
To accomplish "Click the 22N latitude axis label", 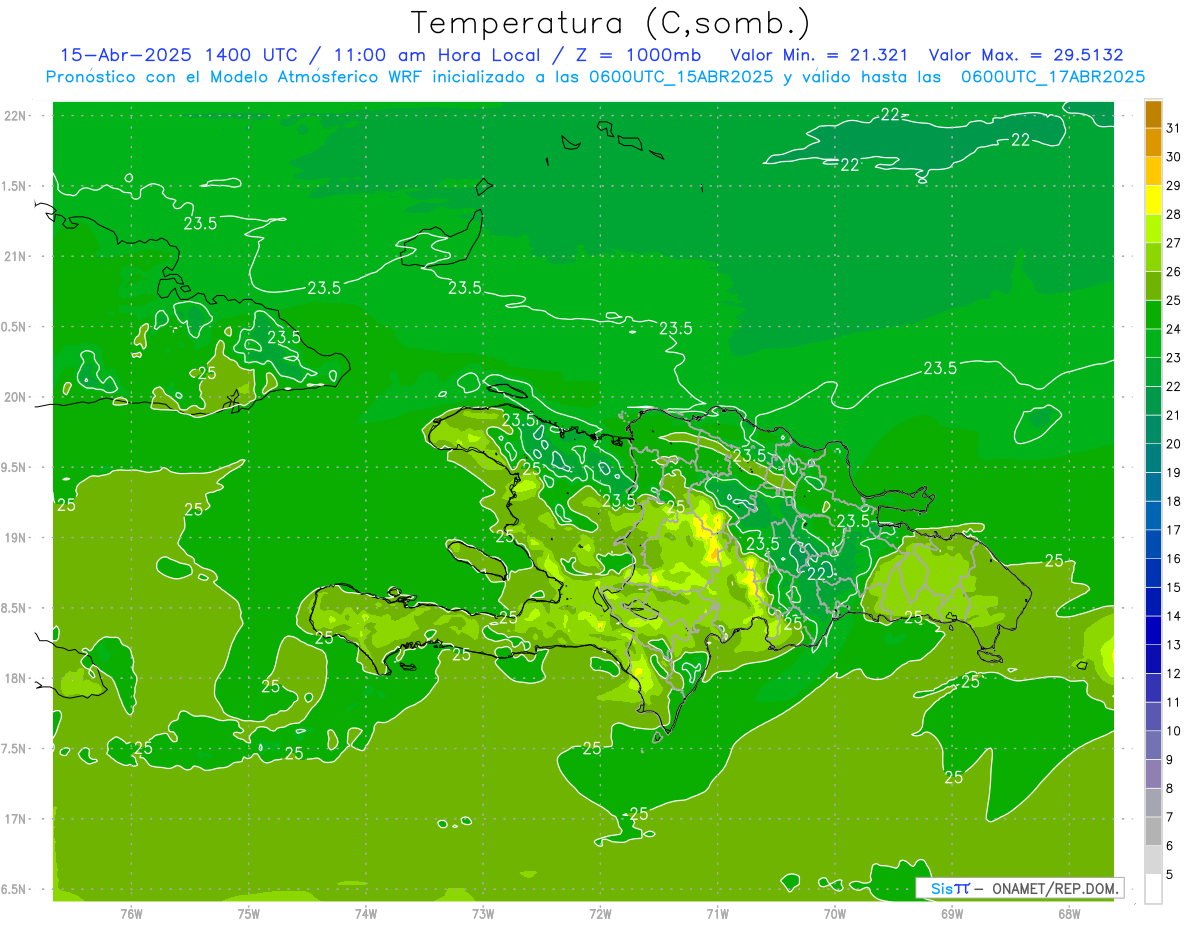I will tap(15, 116).
